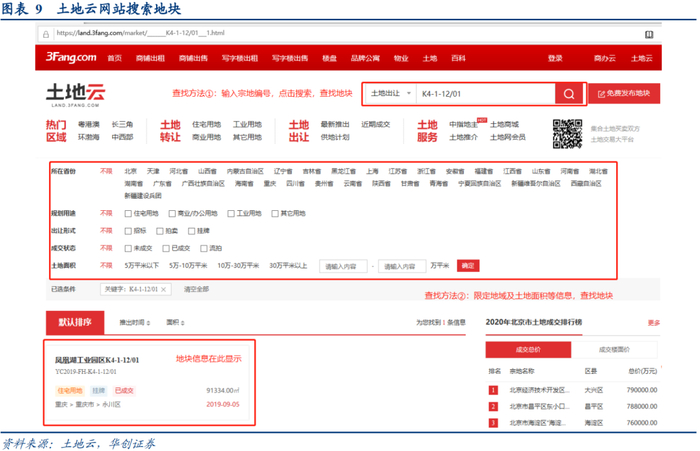Open 首页 in the red nav bar
700x451 pixels.
(x=114, y=58)
